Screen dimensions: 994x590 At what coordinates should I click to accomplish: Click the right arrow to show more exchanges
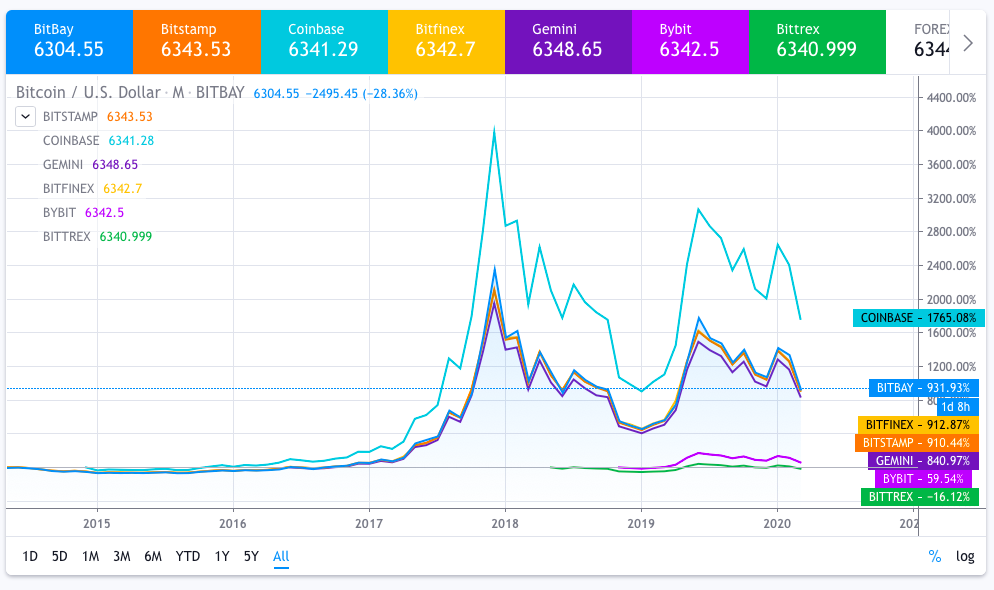[968, 43]
